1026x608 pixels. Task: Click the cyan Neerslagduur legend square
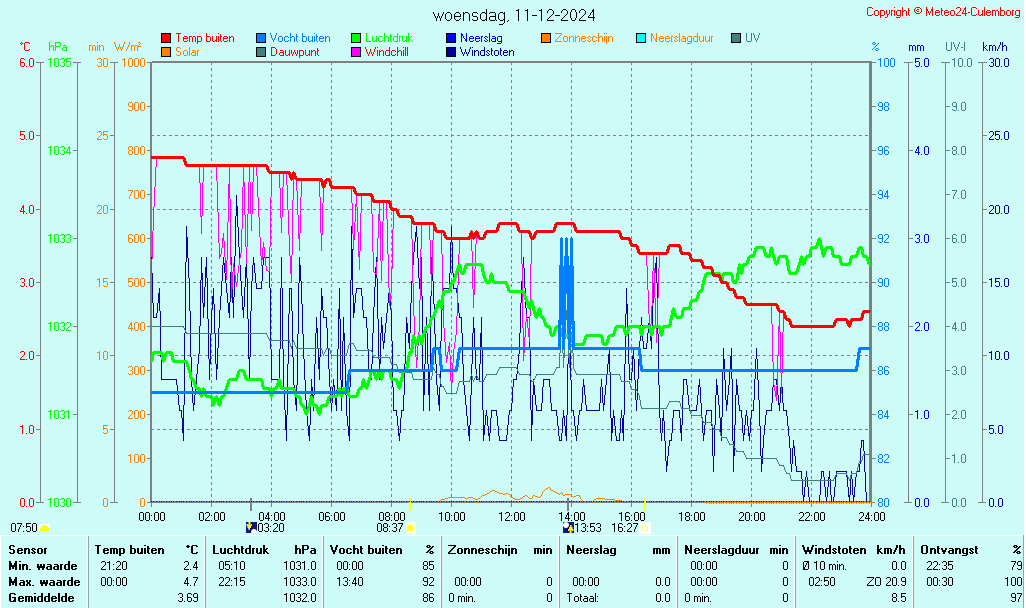tap(641, 38)
